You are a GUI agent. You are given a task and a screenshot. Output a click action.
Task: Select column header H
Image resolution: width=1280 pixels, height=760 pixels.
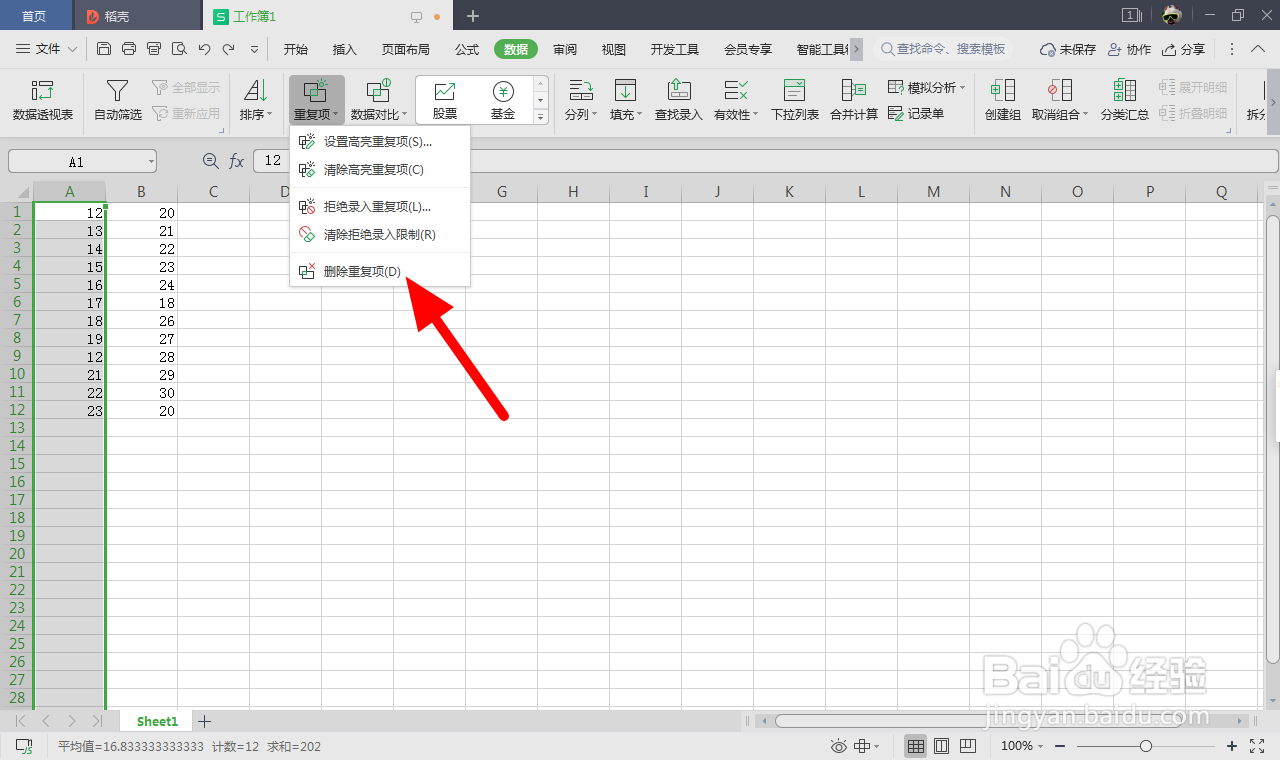click(x=573, y=192)
